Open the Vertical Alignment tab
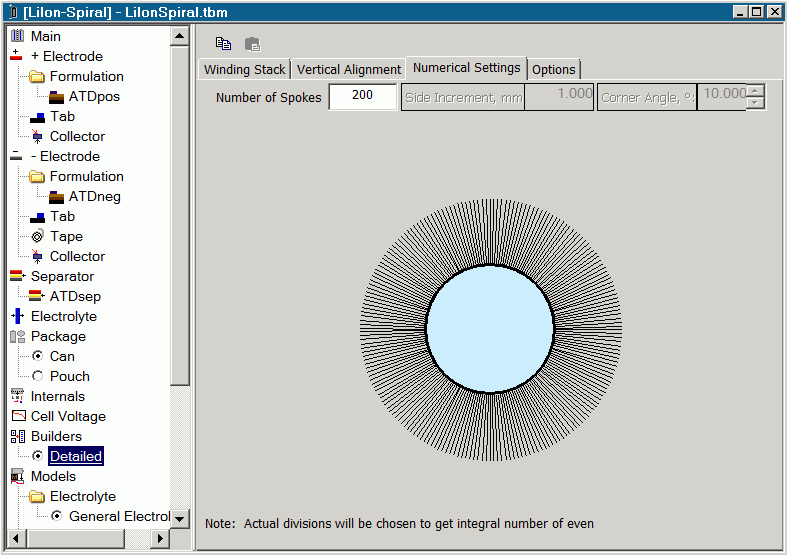Screen dimensions: 787x555 coord(348,70)
